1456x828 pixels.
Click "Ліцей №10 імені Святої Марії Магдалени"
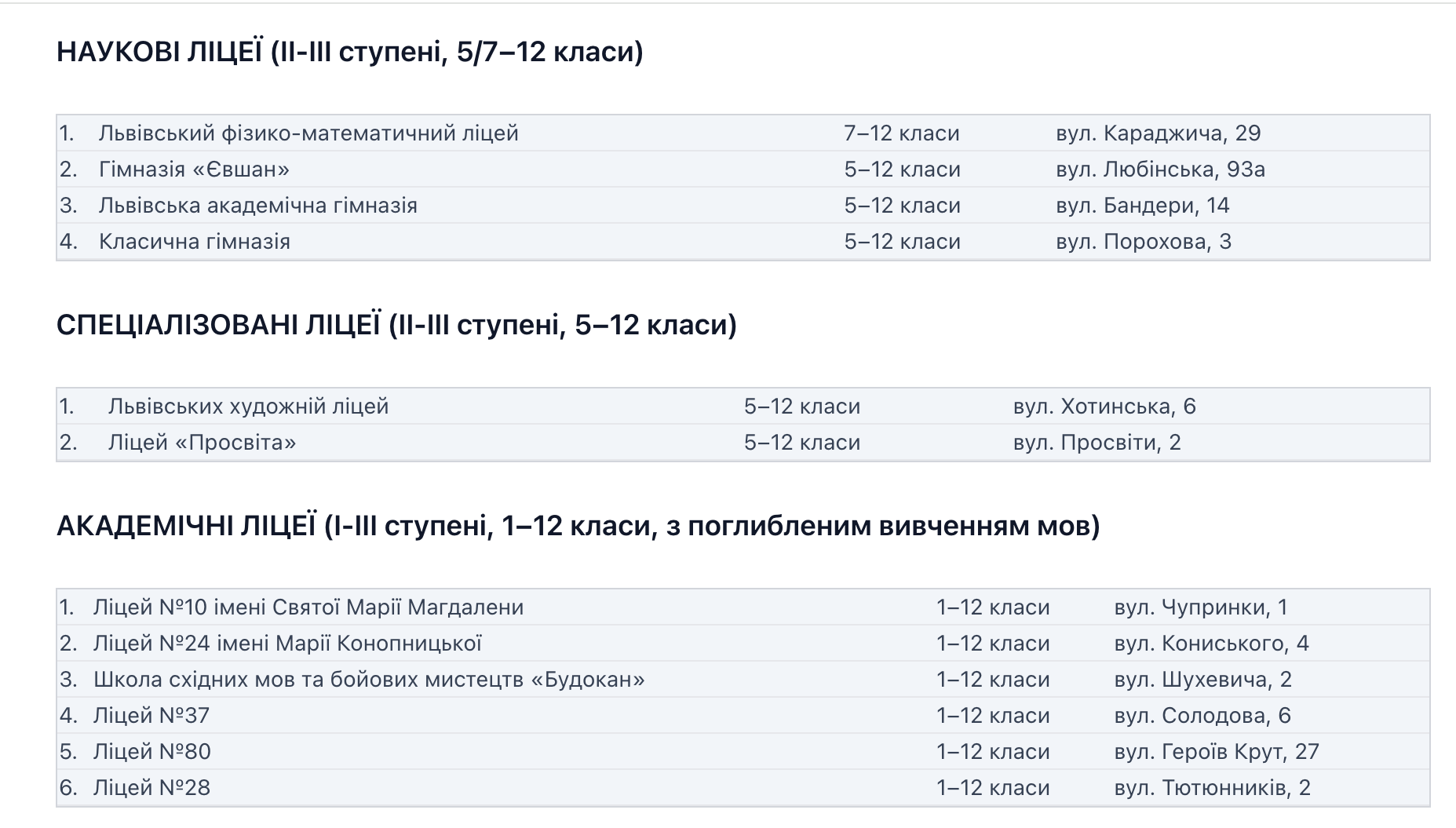tap(308, 607)
